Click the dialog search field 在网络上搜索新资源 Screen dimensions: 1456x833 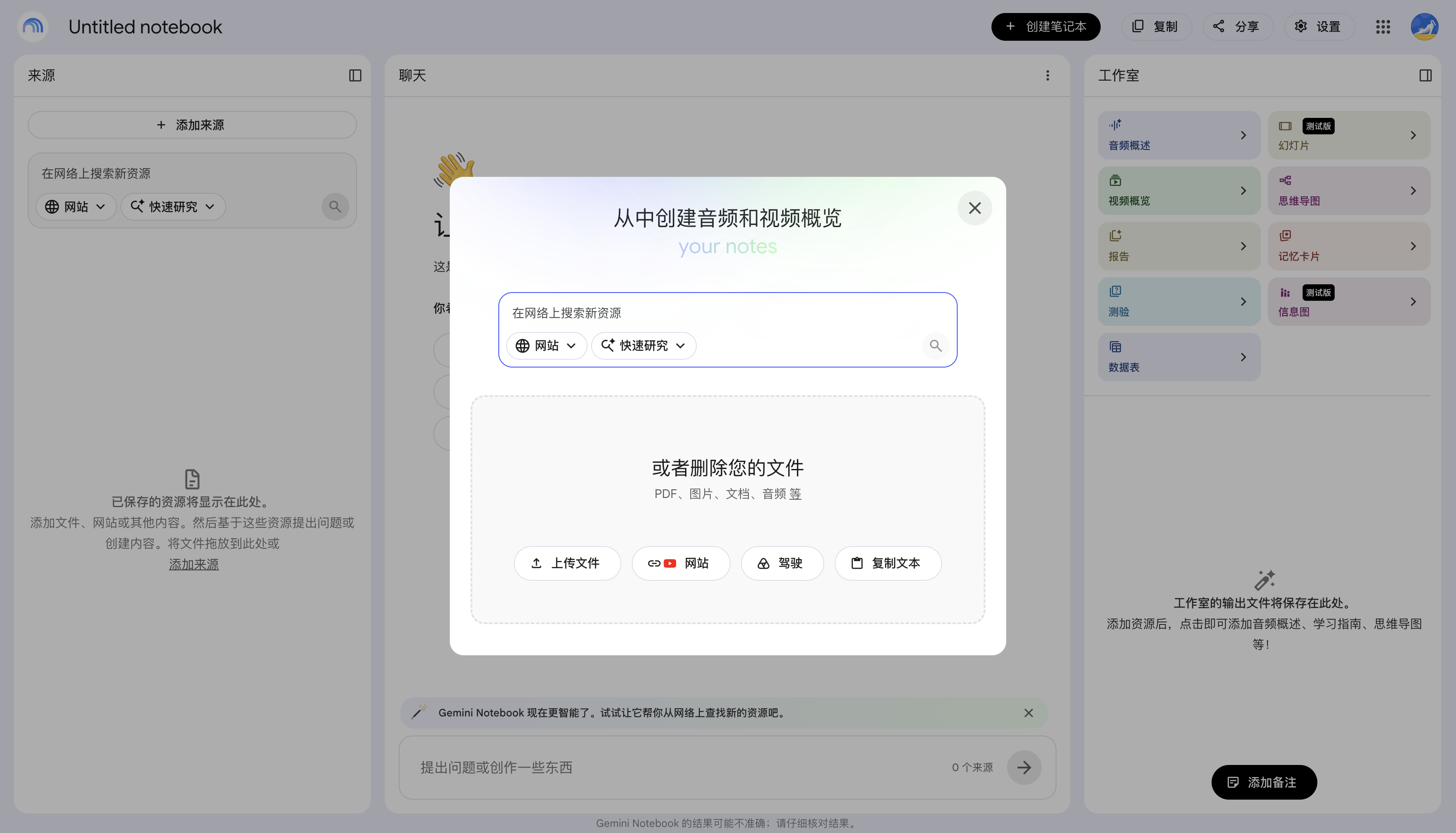(x=728, y=313)
